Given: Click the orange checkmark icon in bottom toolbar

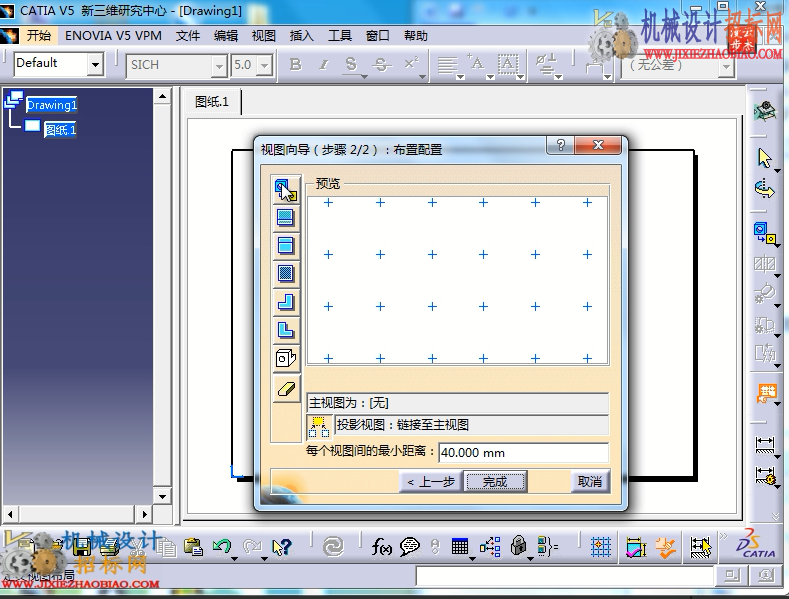Looking at the screenshot, I should pos(667,547).
